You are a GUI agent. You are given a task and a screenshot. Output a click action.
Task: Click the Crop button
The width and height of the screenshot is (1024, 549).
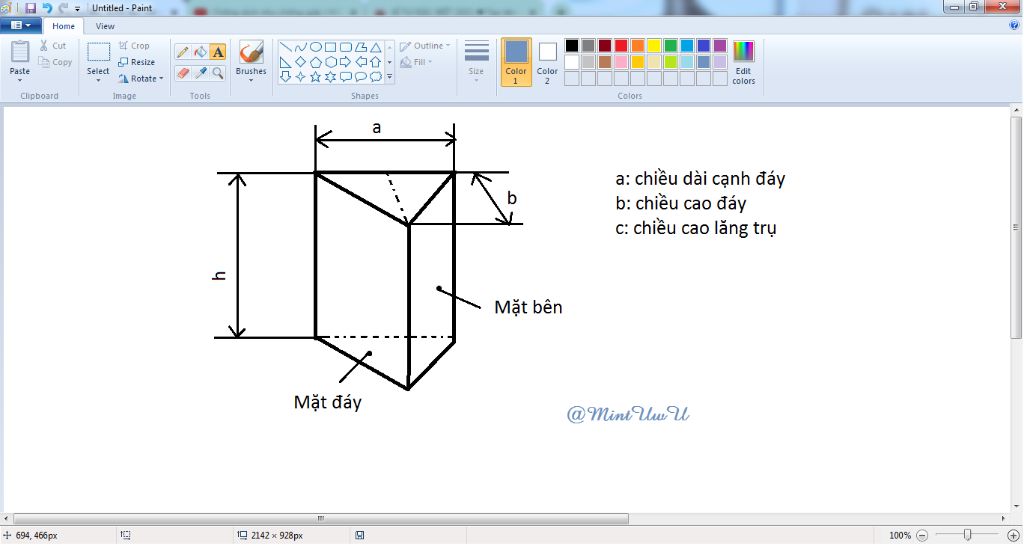pos(135,46)
